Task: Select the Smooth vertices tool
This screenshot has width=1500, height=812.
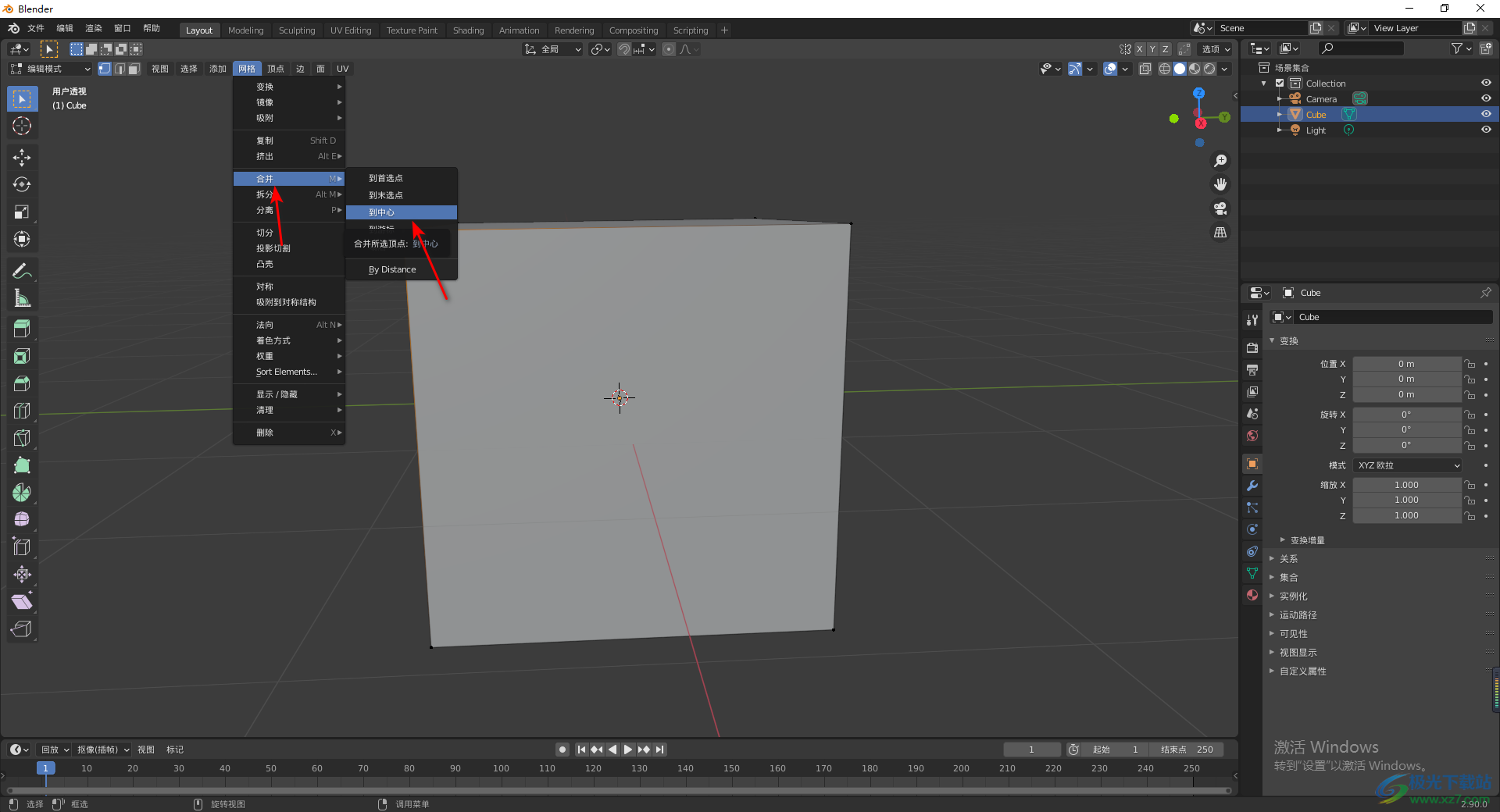Action: [x=22, y=520]
